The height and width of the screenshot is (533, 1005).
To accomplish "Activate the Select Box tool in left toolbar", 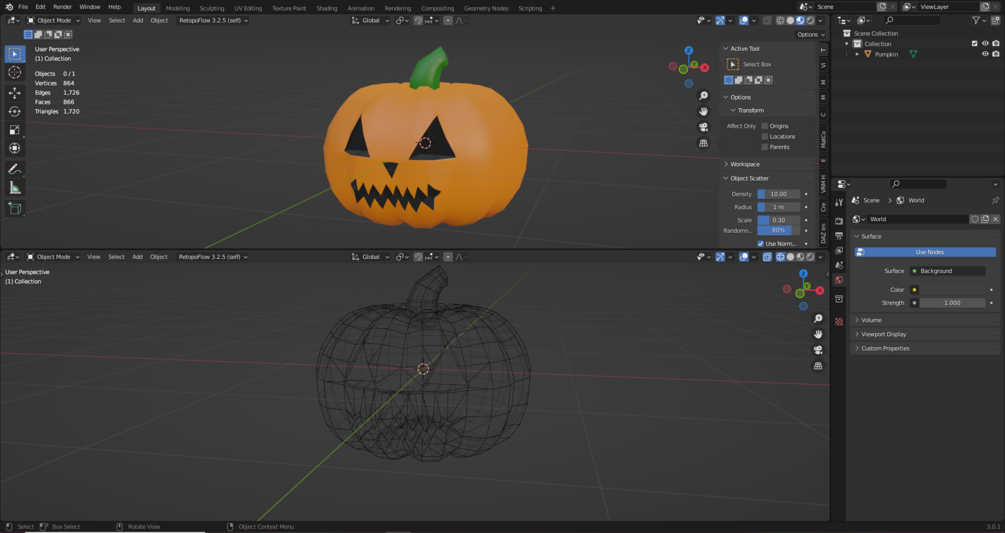I will coord(14,54).
